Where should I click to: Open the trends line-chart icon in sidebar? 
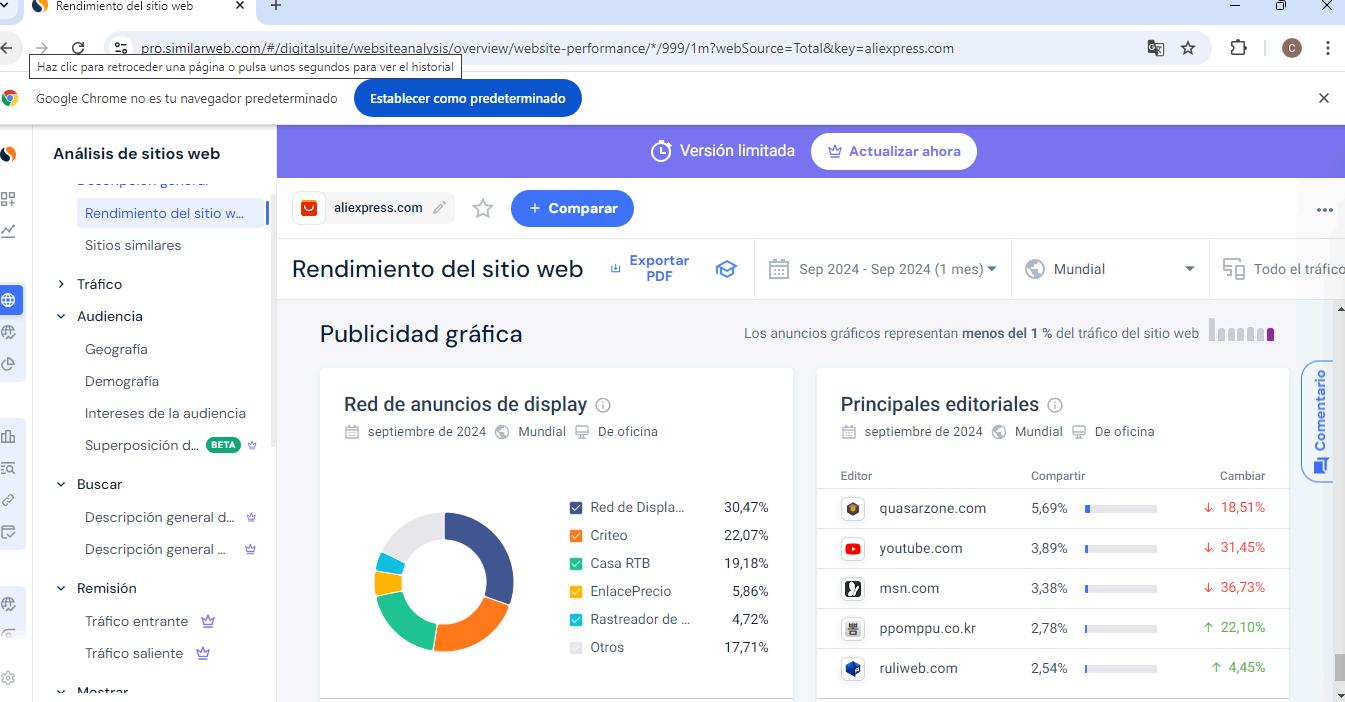[8, 231]
